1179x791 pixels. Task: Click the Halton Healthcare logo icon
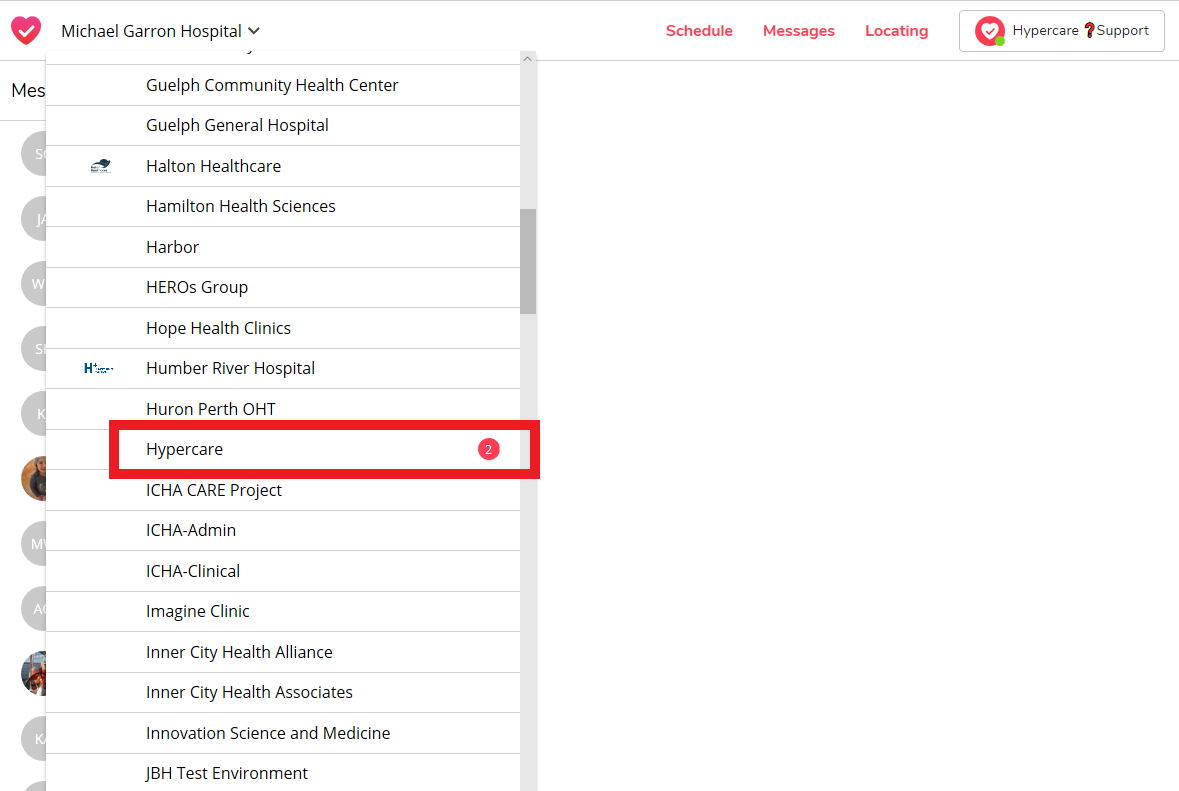[x=100, y=166]
